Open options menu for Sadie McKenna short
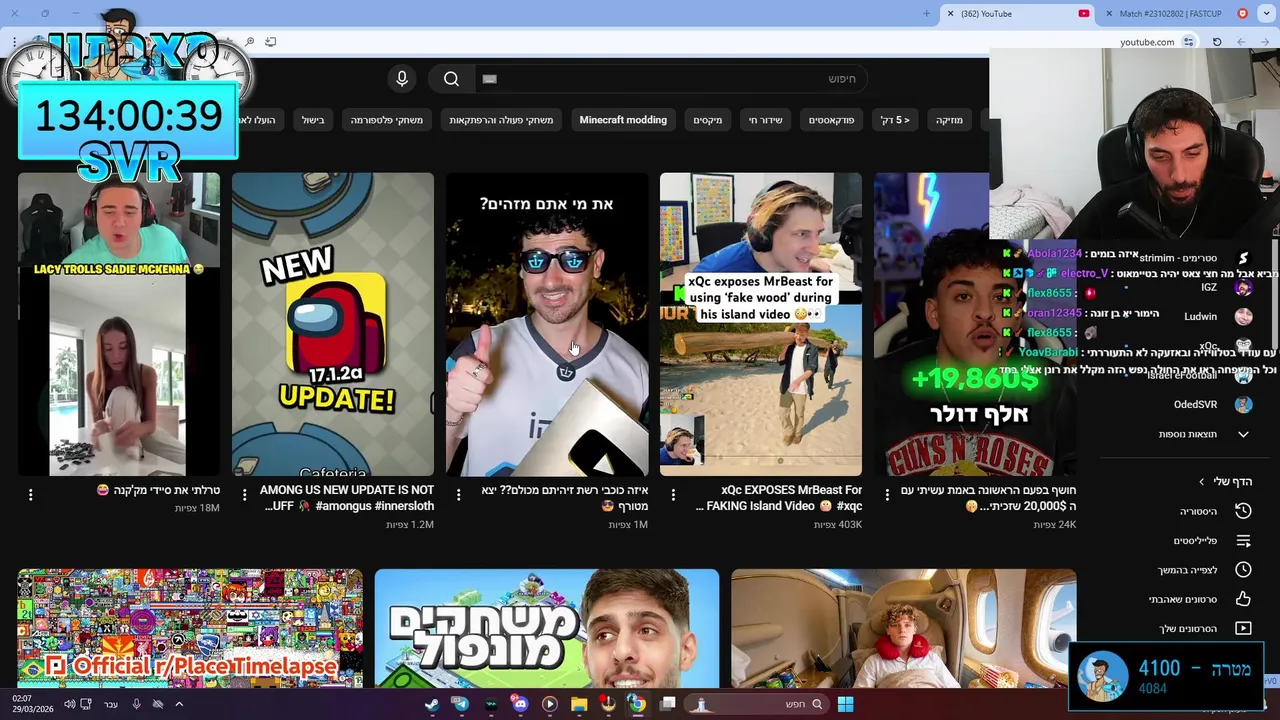 31,495
